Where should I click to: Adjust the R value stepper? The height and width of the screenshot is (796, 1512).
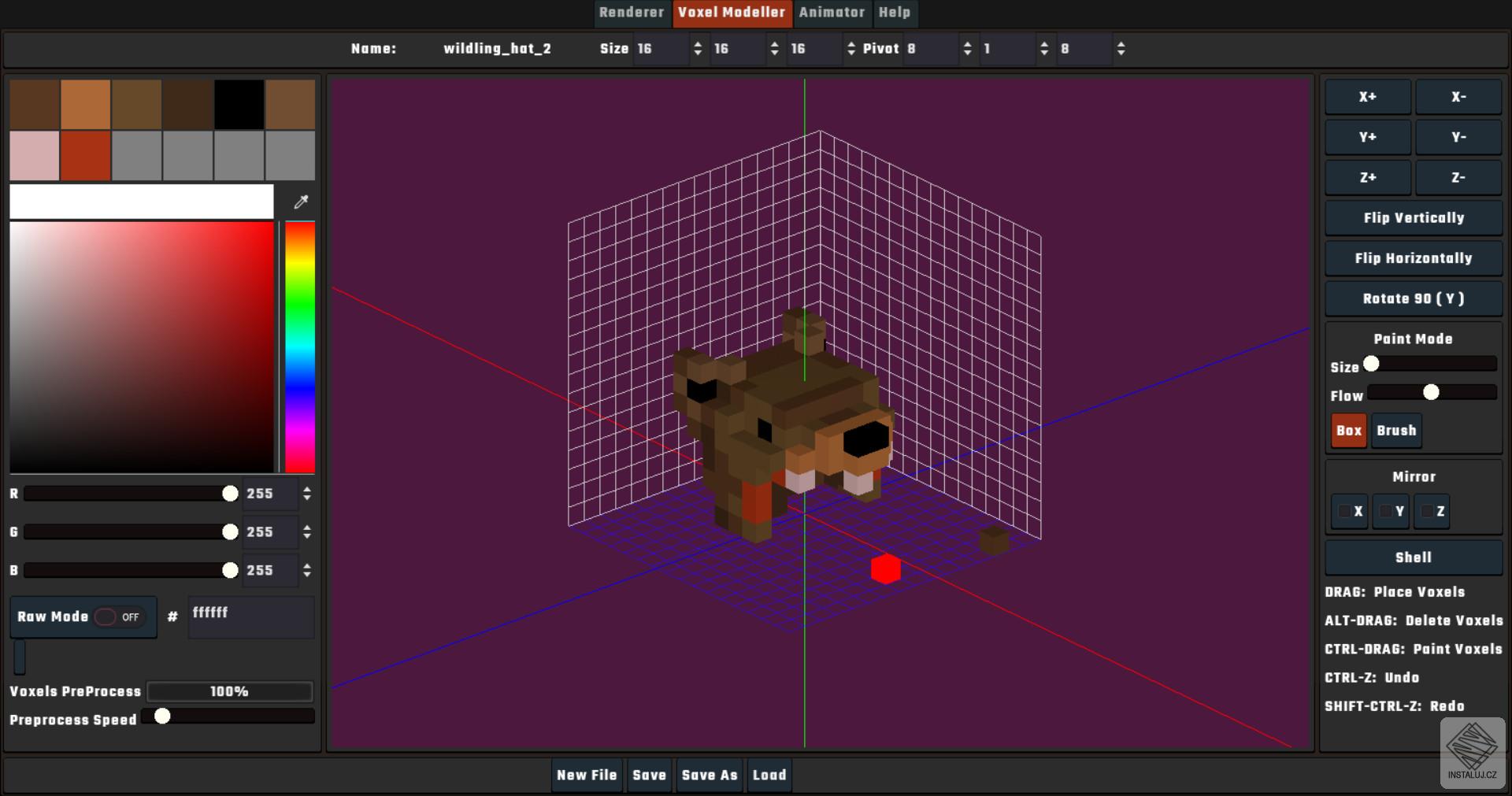(x=307, y=494)
